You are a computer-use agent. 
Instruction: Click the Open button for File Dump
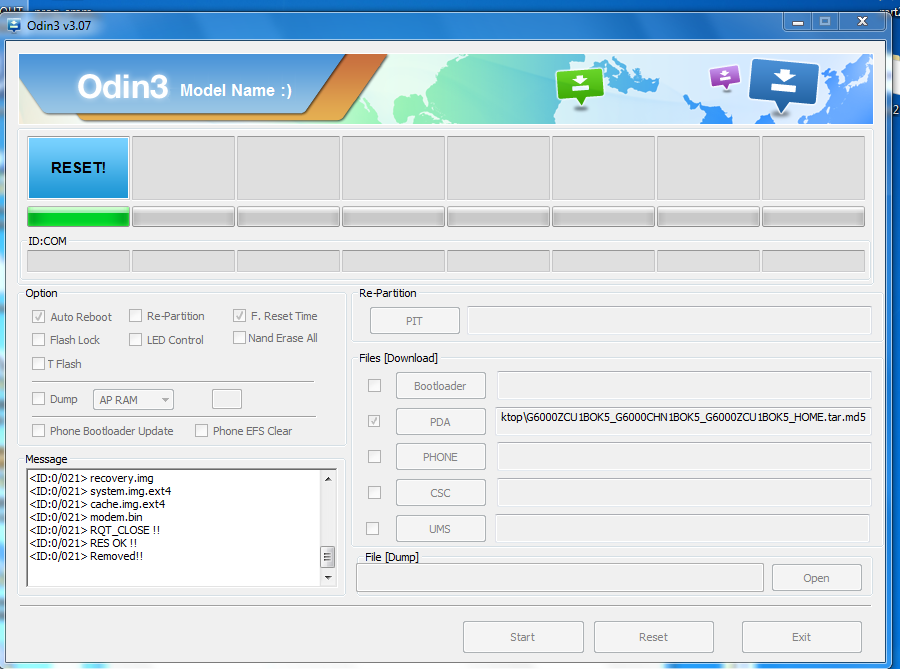click(816, 578)
